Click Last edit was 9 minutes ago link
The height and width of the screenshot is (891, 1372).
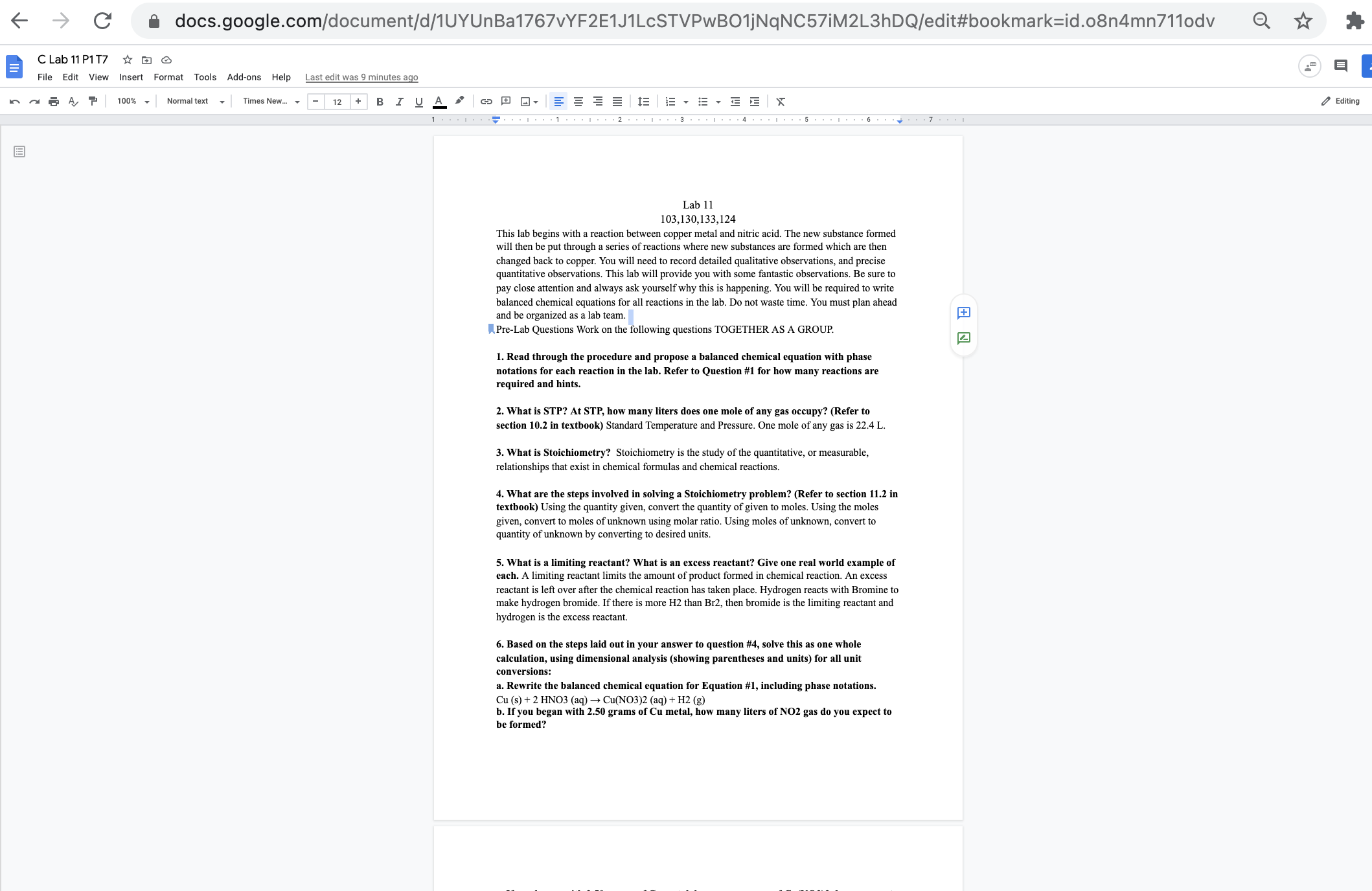point(361,77)
